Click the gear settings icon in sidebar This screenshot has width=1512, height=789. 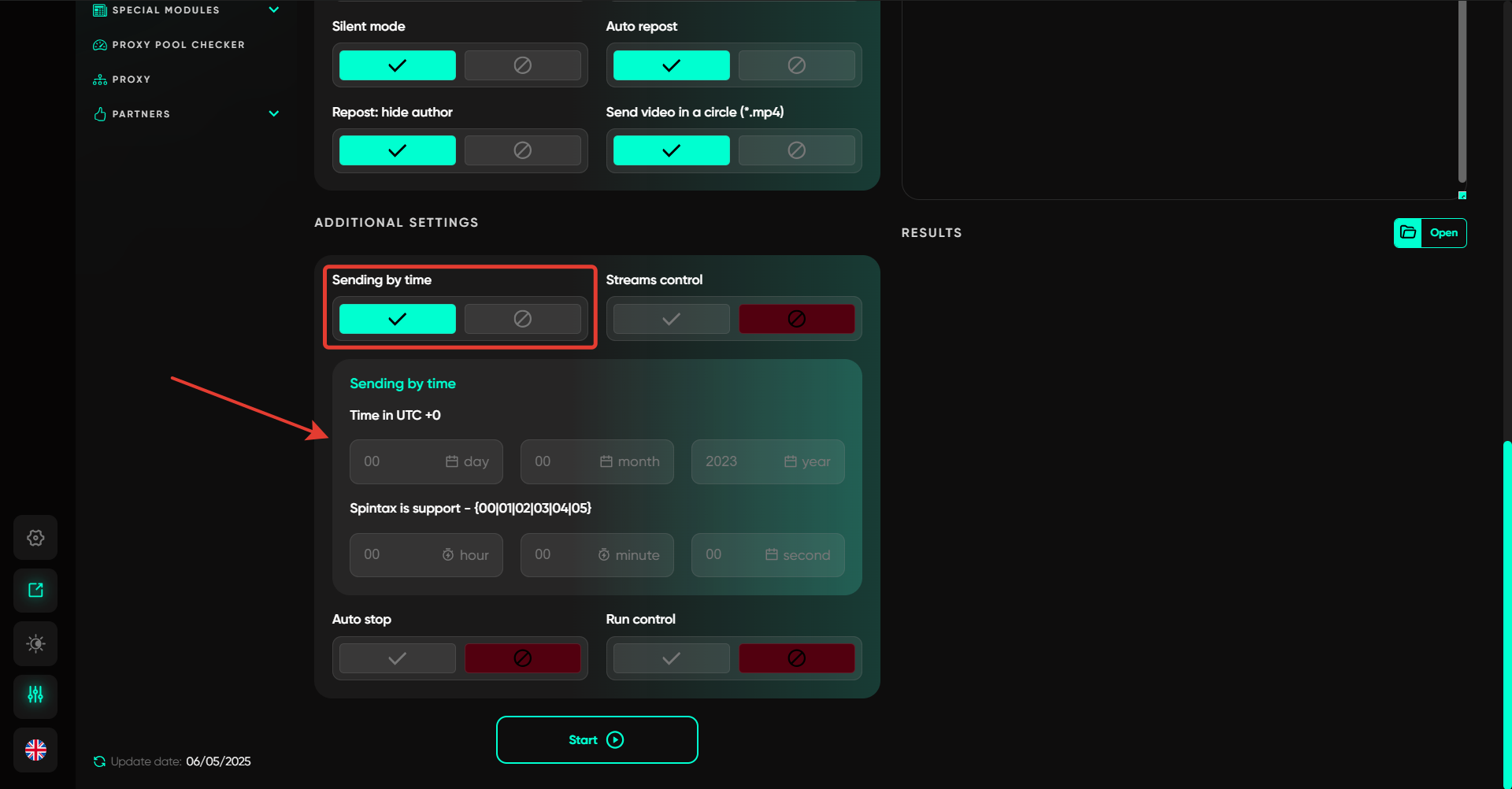(35, 538)
